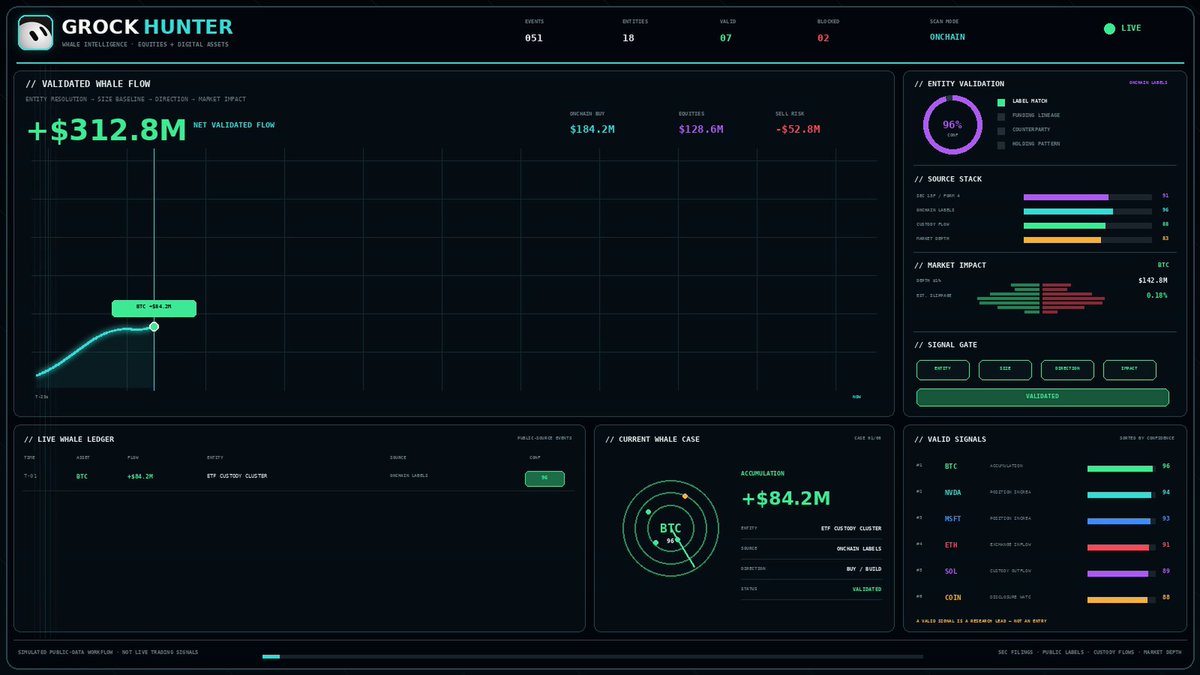This screenshot has height=675, width=1200.
Task: Click the Valid count 07
Action: coord(726,38)
